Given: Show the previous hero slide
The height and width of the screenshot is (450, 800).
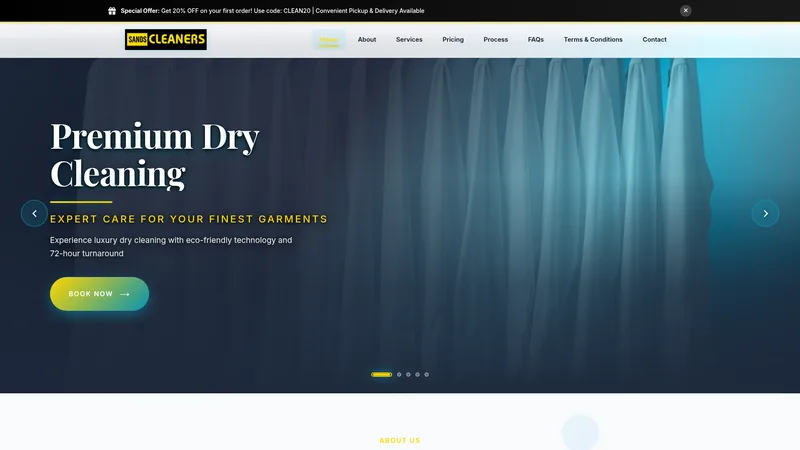Looking at the screenshot, I should (x=34, y=213).
